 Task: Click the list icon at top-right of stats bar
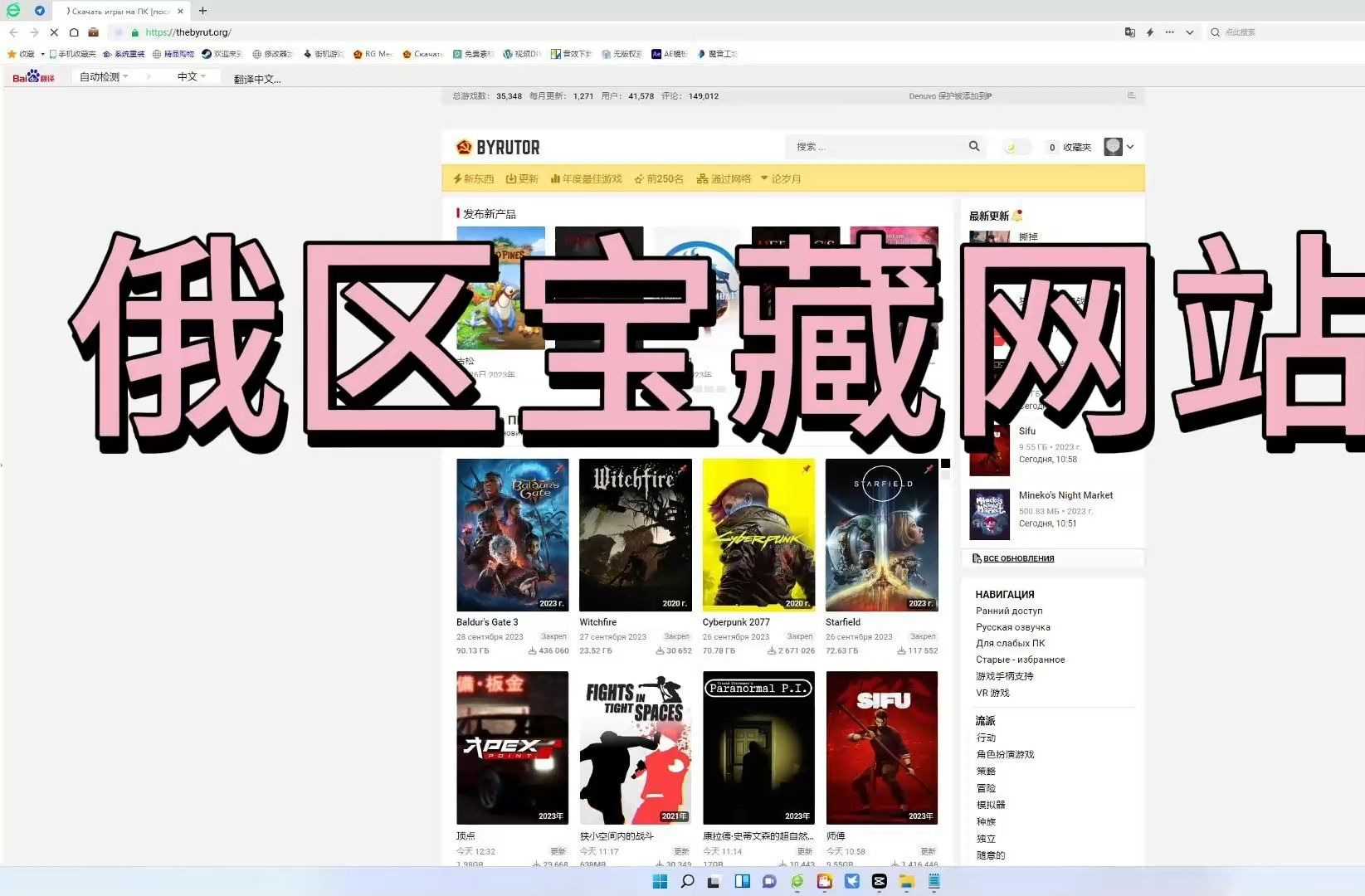(1131, 95)
